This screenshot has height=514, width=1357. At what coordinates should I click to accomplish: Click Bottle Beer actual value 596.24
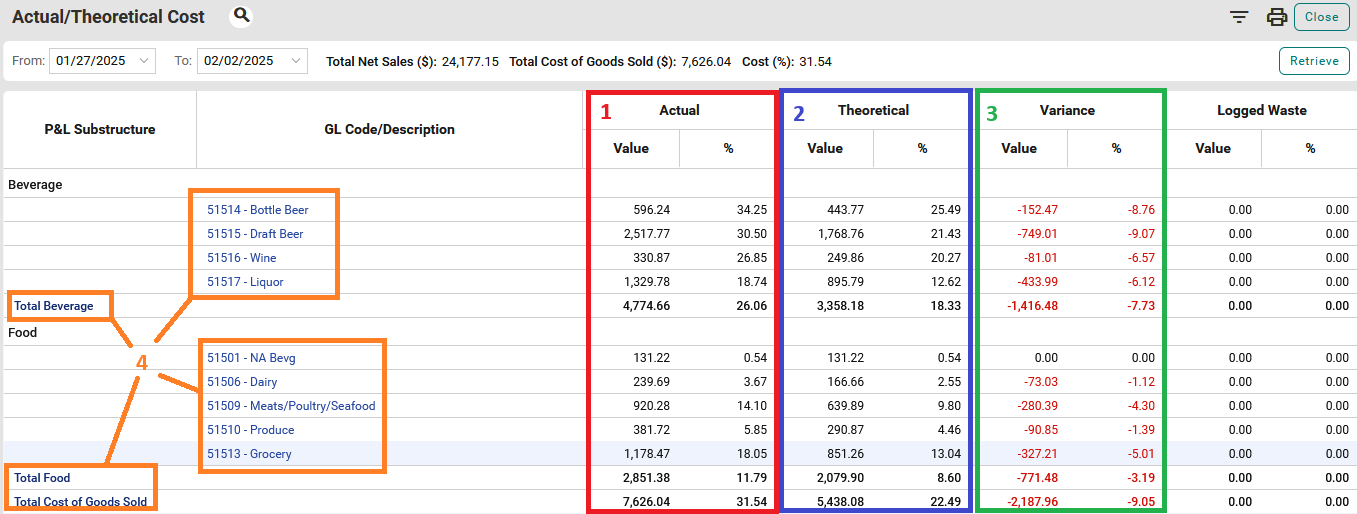tap(652, 210)
